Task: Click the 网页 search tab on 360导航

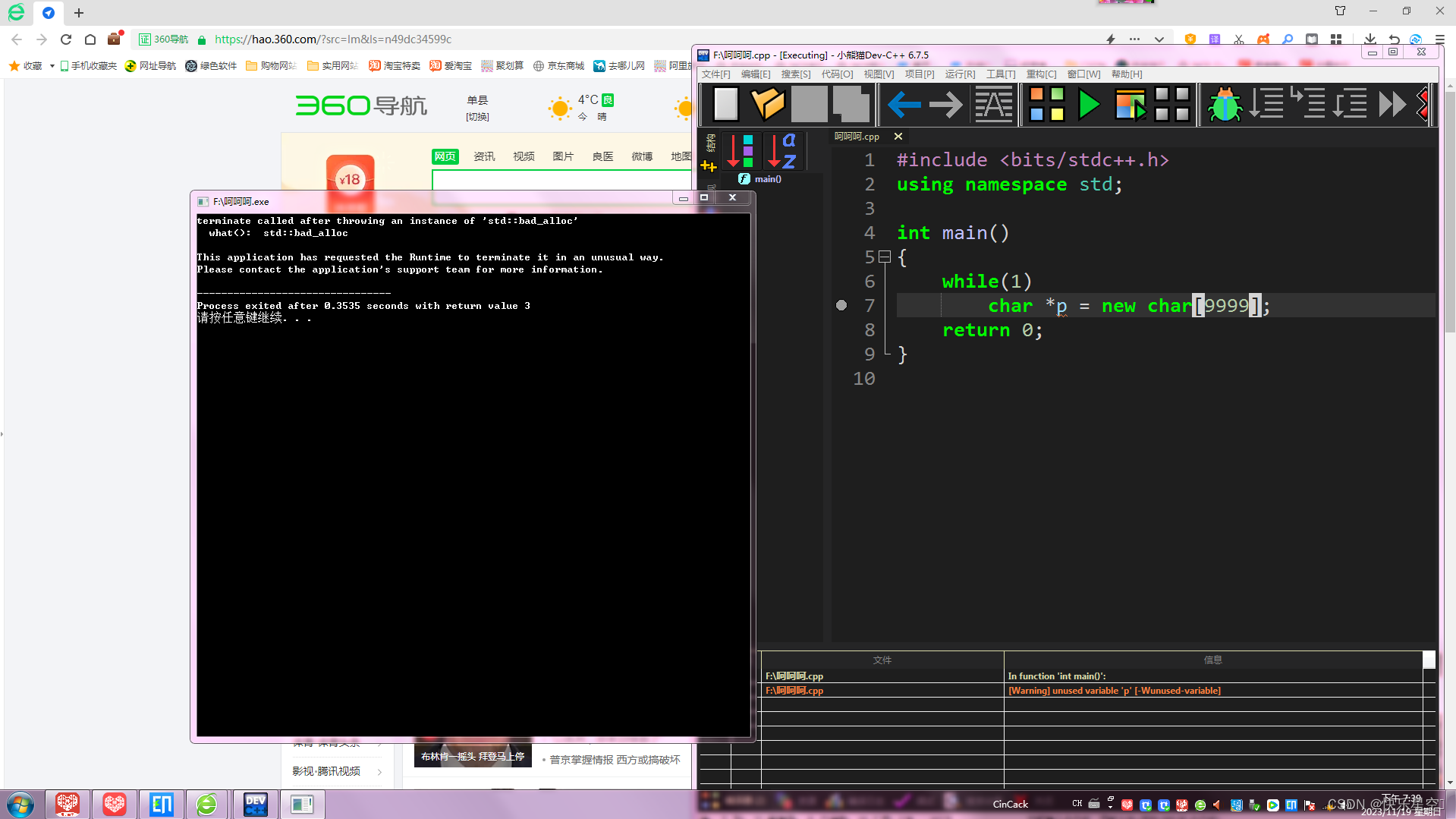Action: tap(445, 156)
